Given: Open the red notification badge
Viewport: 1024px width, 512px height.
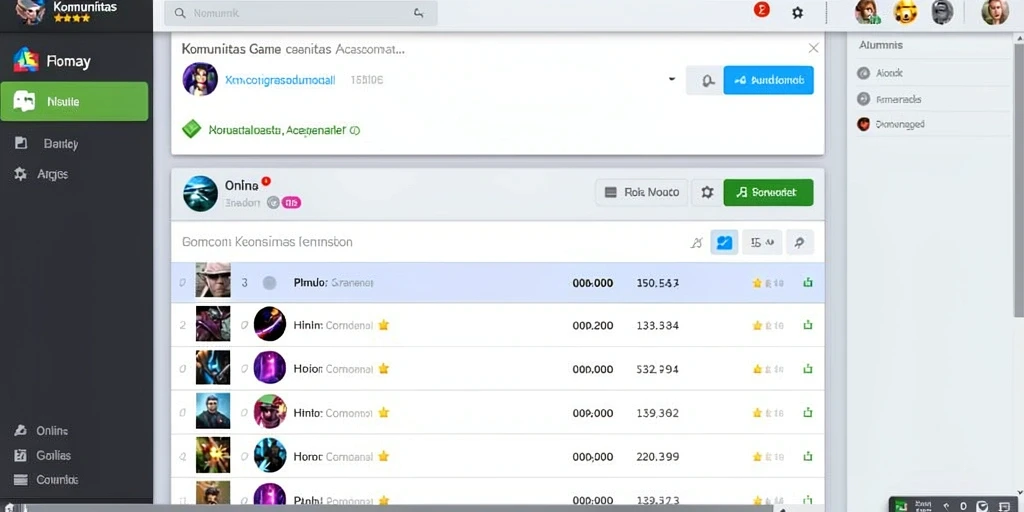Looking at the screenshot, I should pos(761,10).
